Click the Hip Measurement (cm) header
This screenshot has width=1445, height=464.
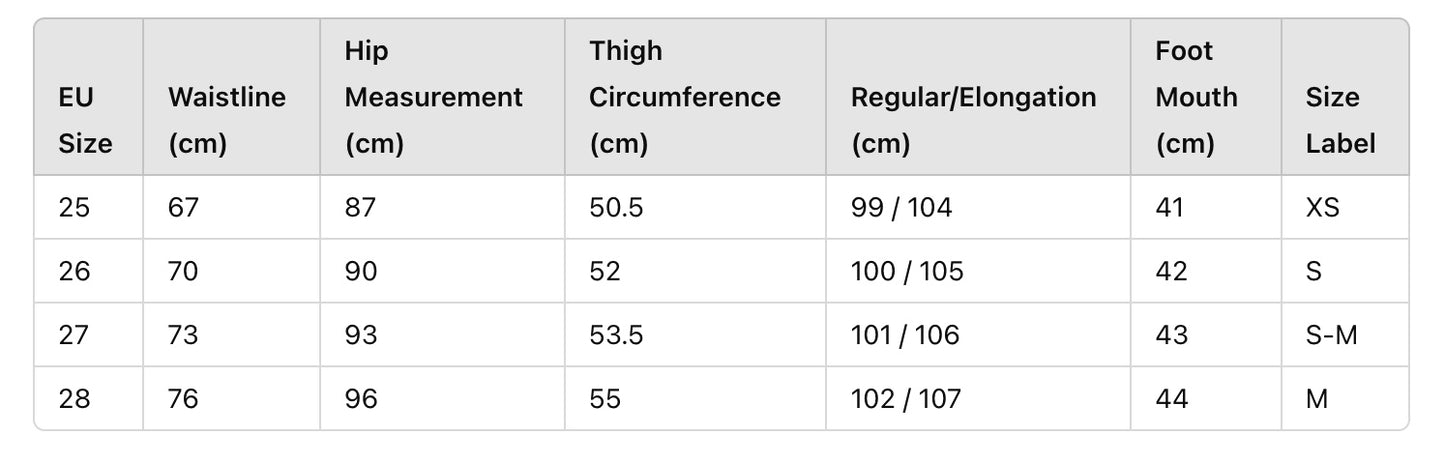point(442,97)
